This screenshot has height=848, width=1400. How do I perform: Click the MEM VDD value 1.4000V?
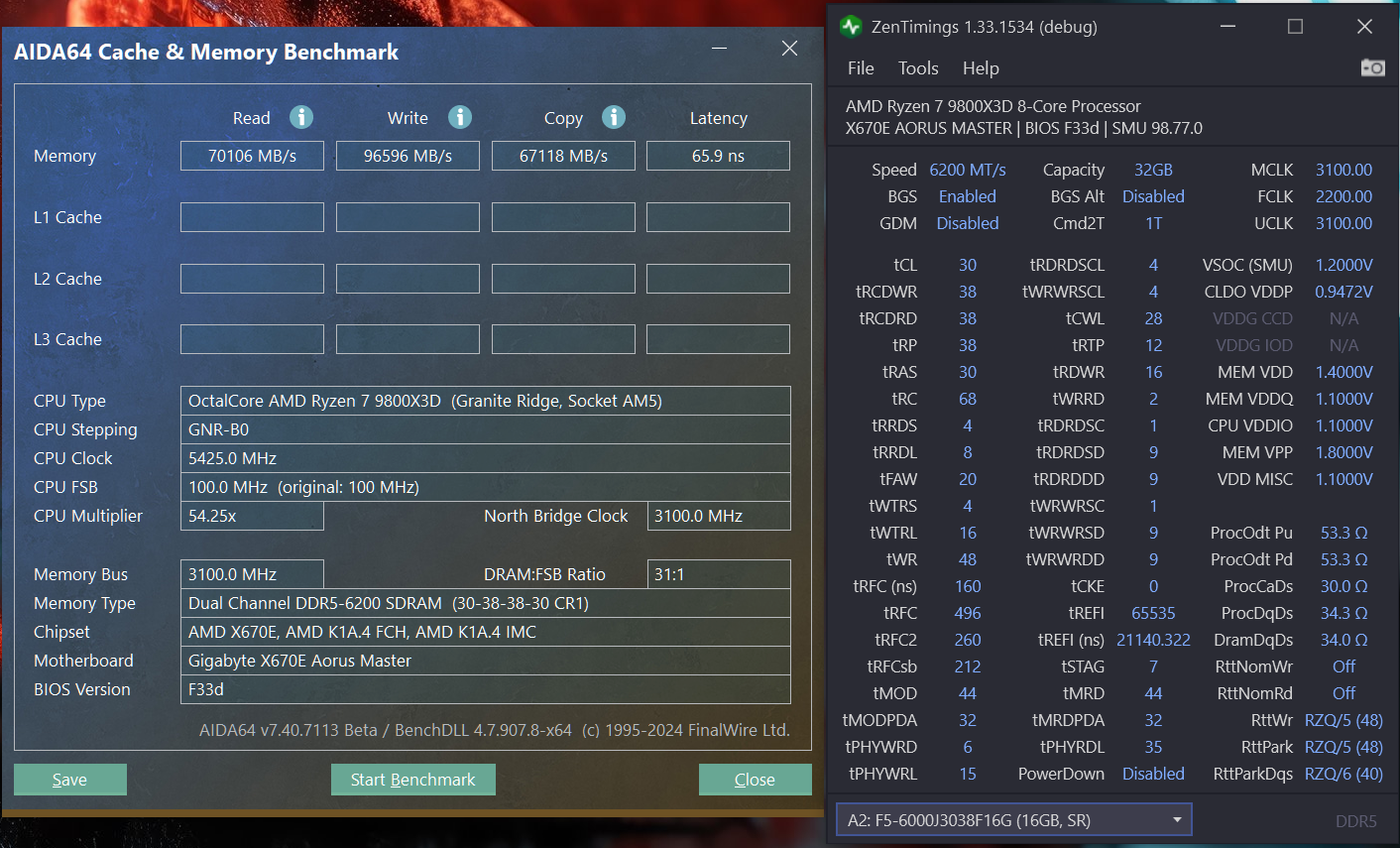1343,372
